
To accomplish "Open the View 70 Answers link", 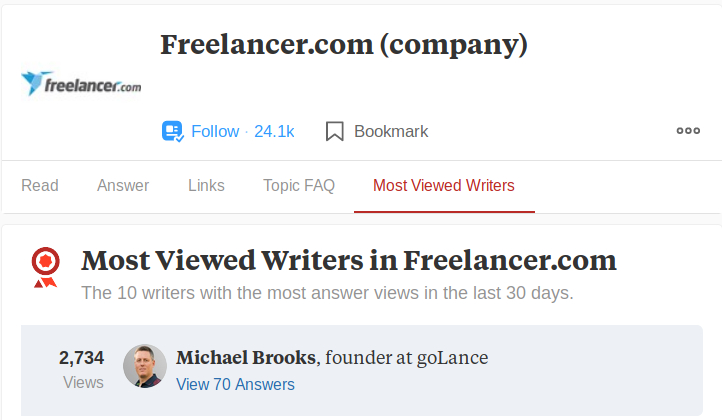I will point(235,384).
